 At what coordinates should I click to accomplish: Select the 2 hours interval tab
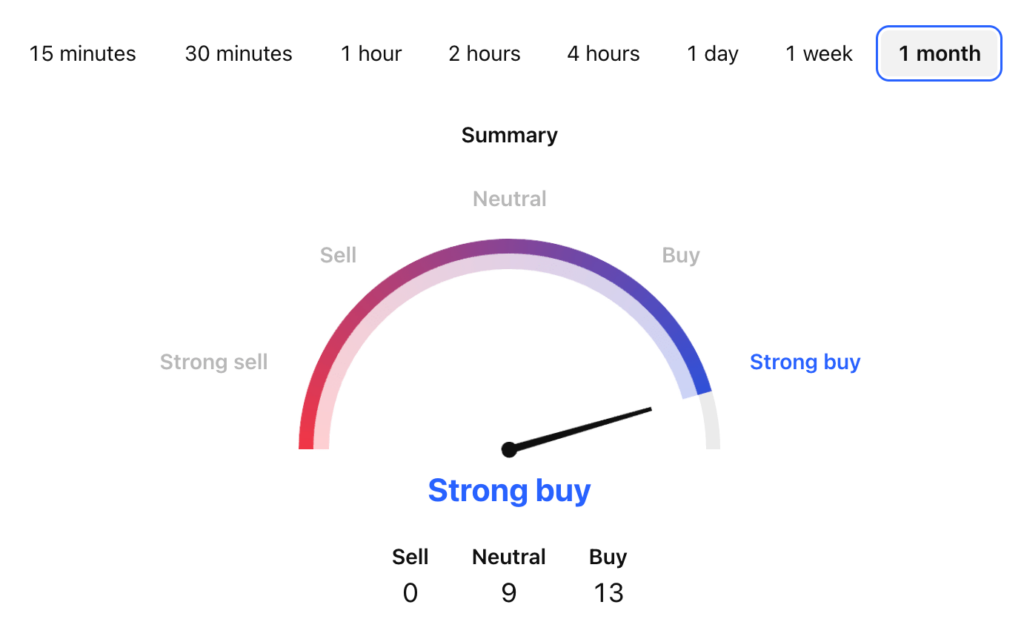(x=484, y=54)
